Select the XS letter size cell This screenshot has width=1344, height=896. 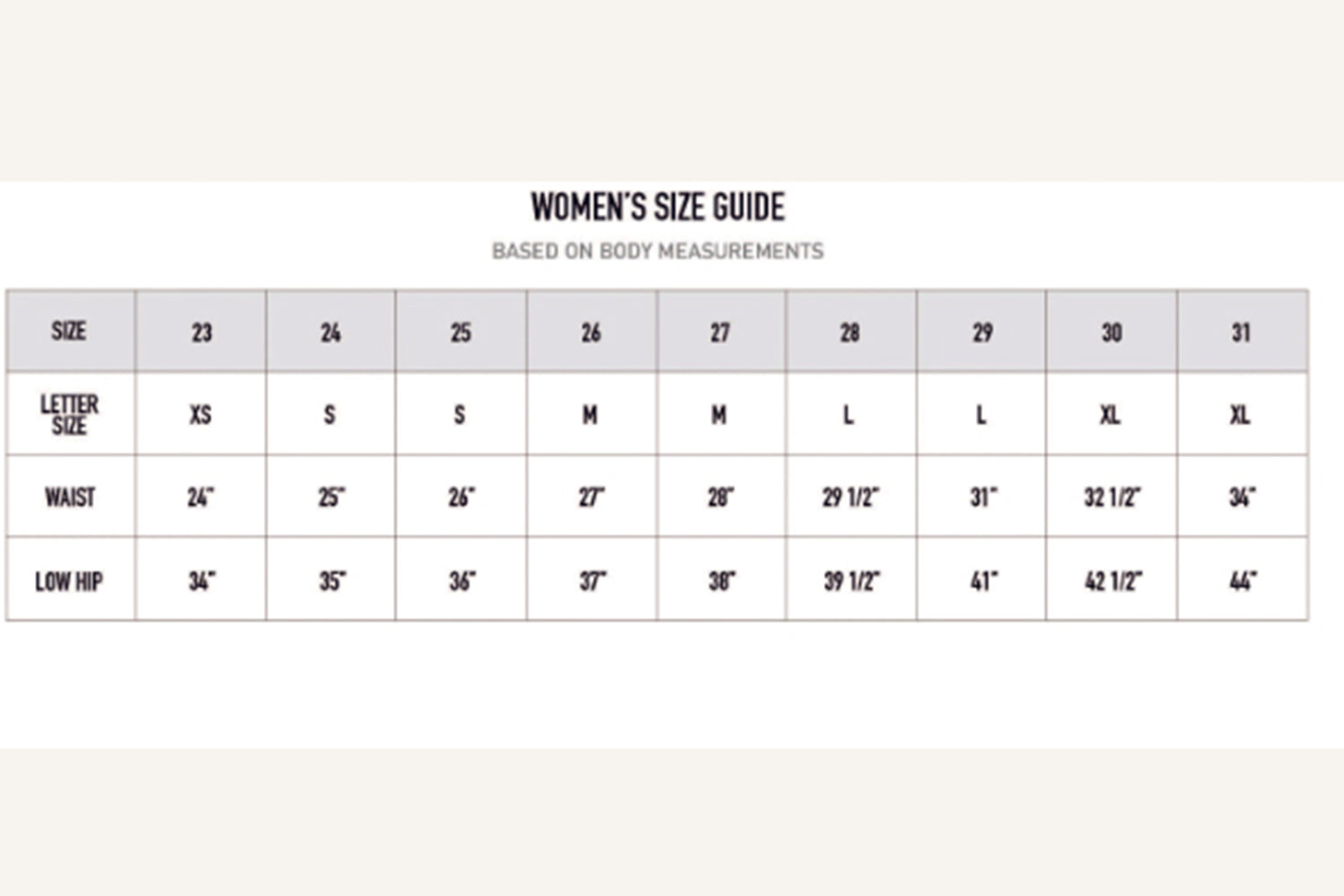click(x=201, y=415)
